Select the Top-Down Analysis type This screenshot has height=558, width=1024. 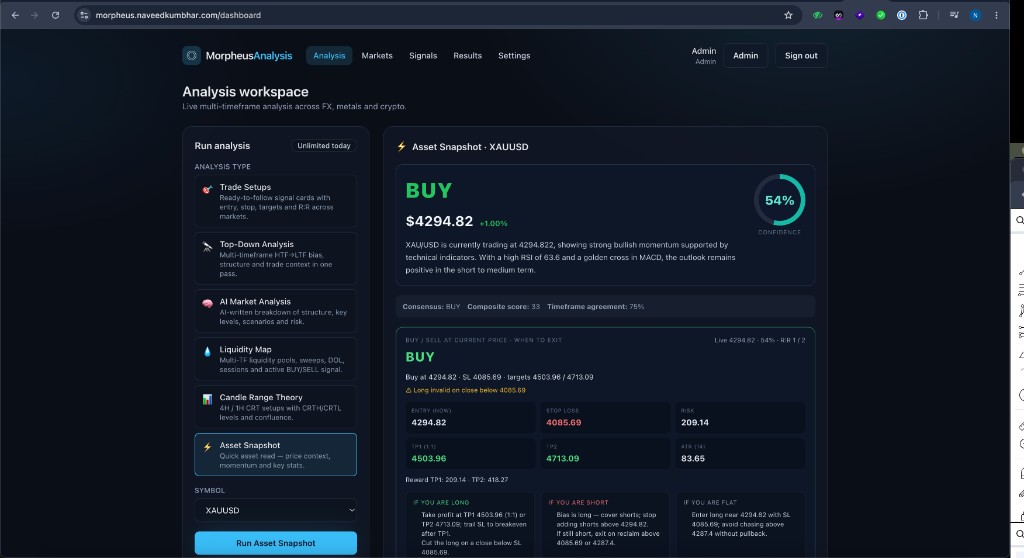point(276,259)
